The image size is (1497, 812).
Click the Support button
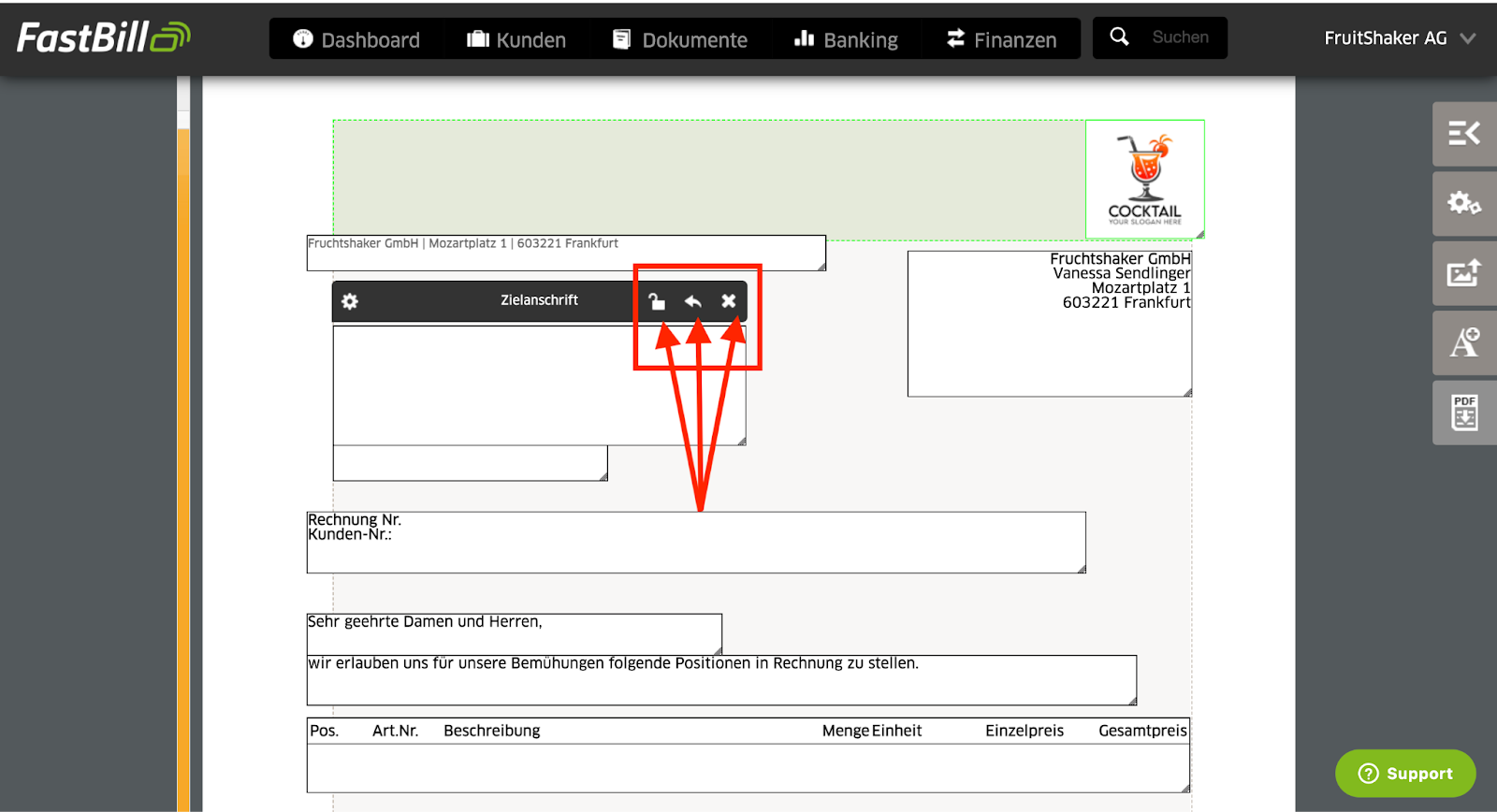coord(1405,774)
